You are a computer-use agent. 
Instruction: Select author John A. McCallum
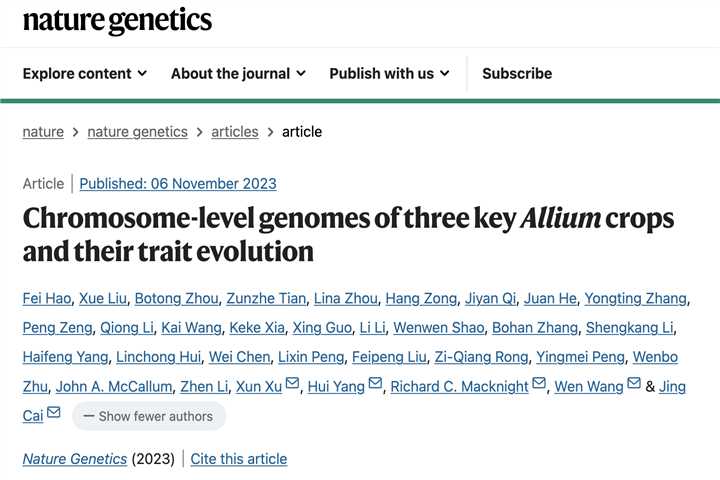[114, 387]
